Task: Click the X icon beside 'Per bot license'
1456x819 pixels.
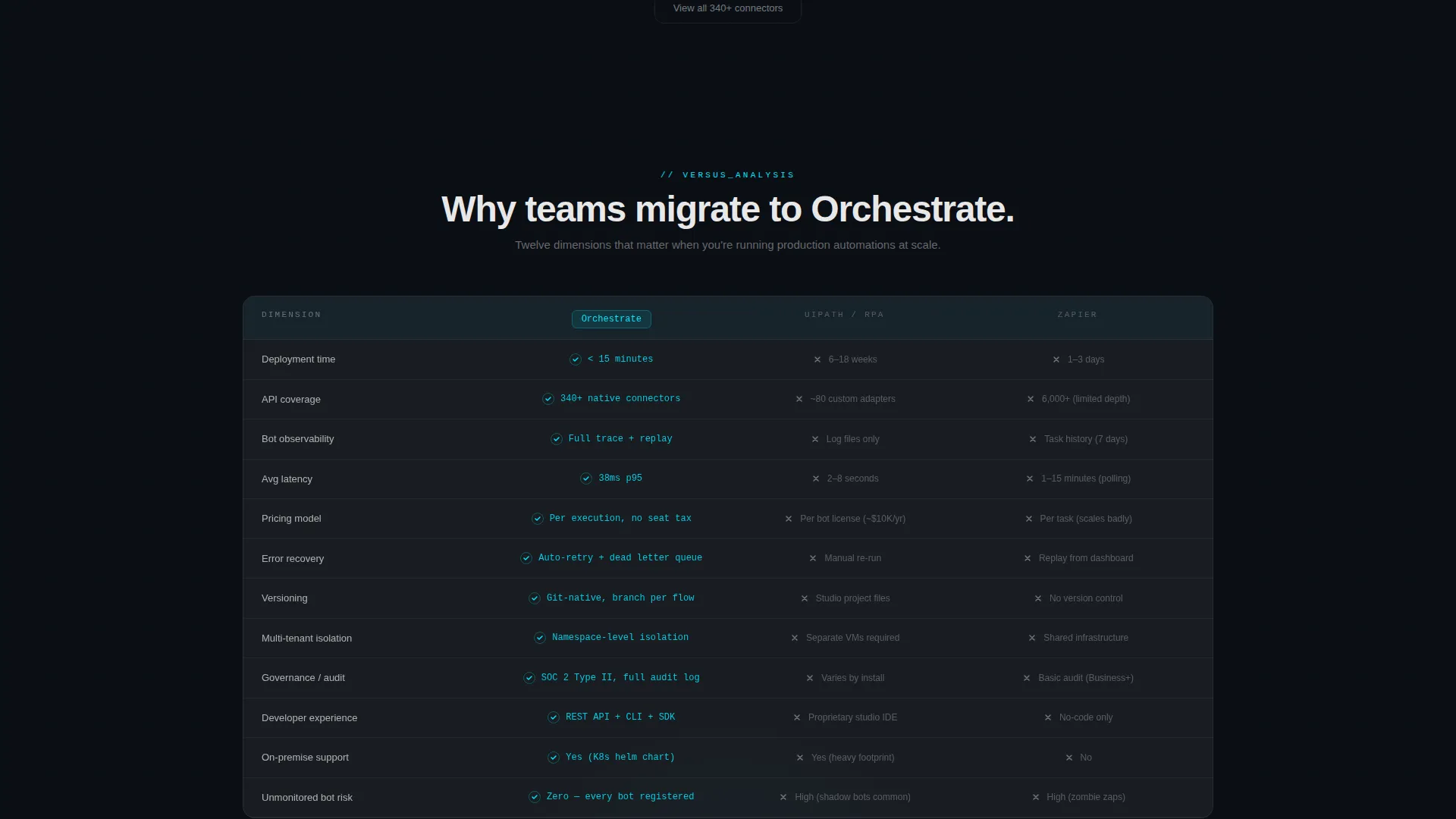Action: coord(789,519)
